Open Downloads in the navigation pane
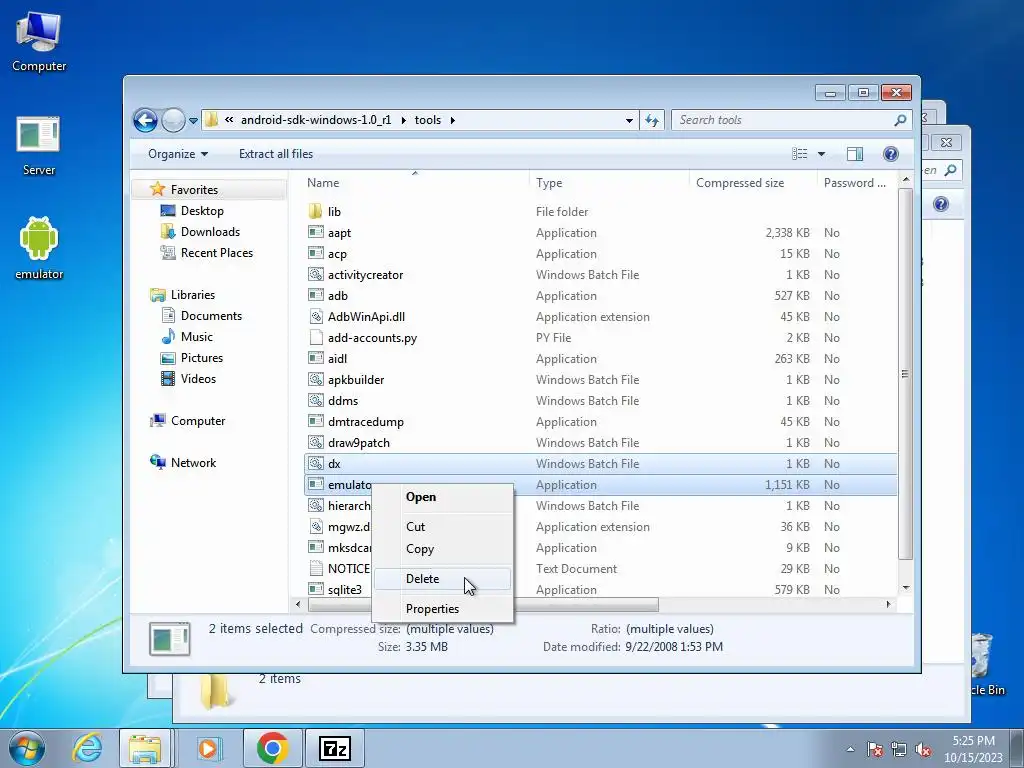This screenshot has width=1024, height=768. (x=210, y=232)
